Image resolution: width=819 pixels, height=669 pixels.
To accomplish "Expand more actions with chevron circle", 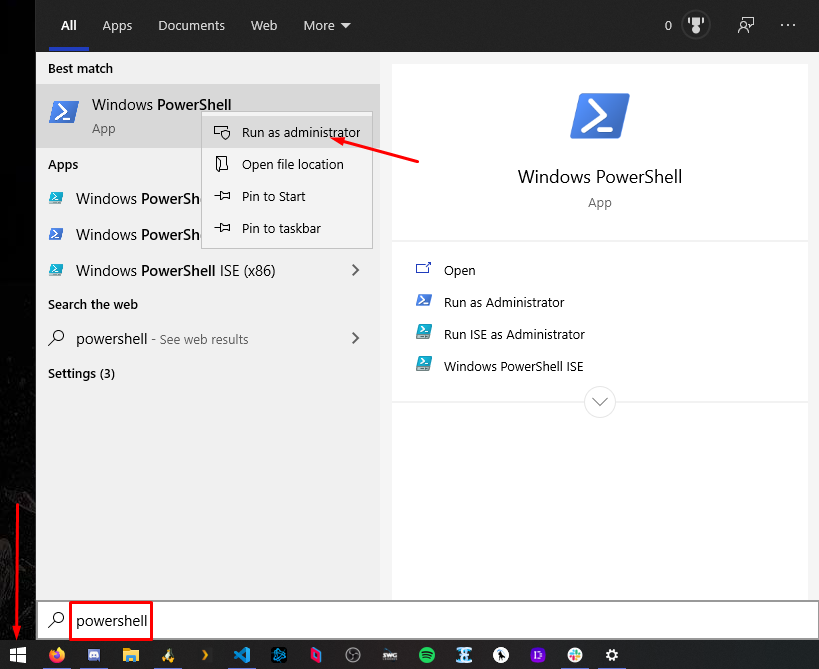I will click(600, 402).
